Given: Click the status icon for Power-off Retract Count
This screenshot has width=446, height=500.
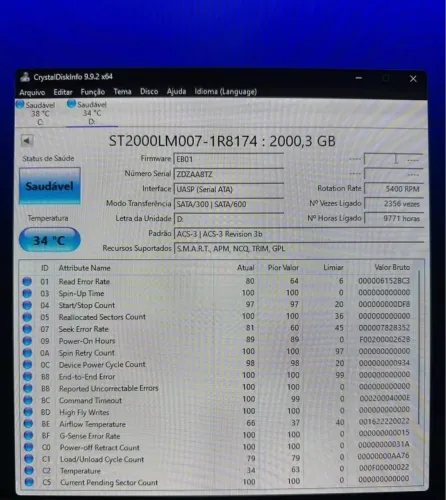Looking at the screenshot, I should 29,447.
